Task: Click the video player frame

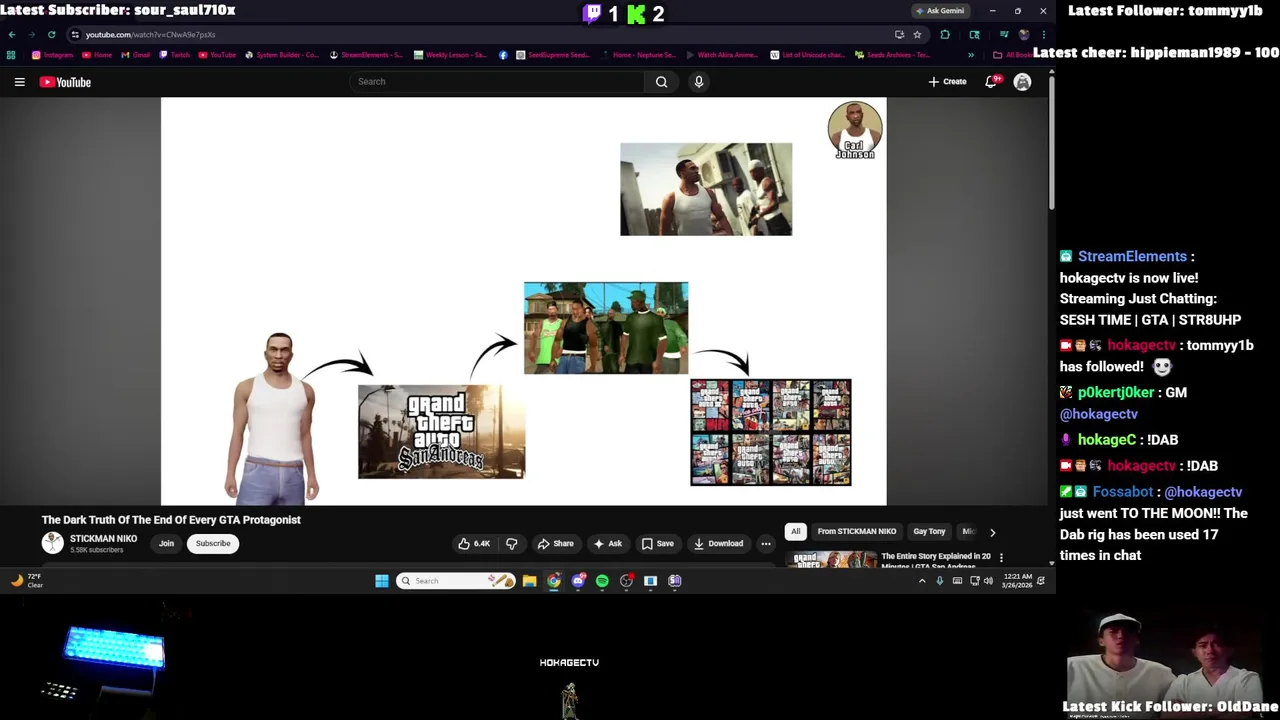Action: pyautogui.click(x=523, y=301)
